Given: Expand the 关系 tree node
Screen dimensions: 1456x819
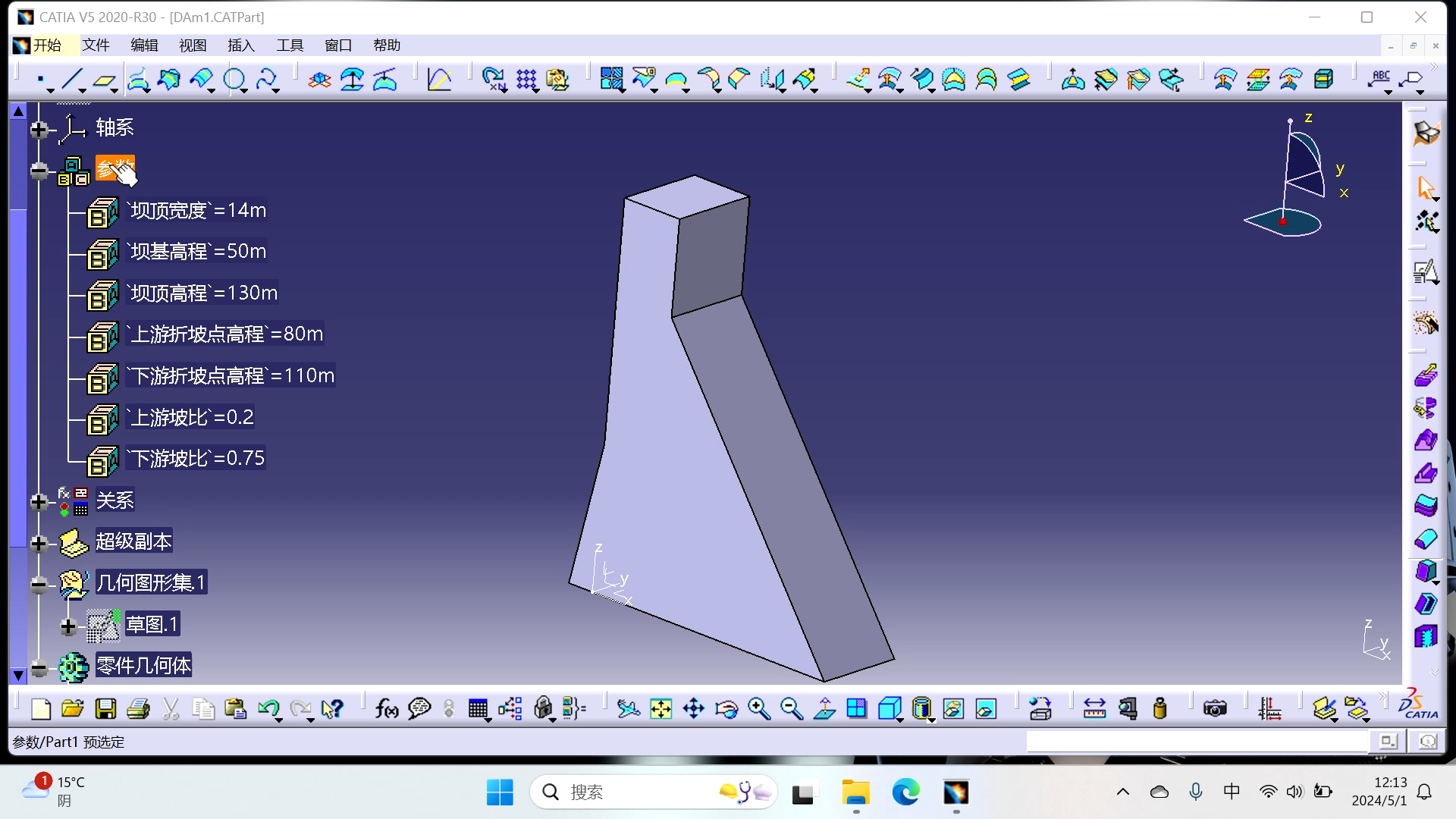Looking at the screenshot, I should [39, 501].
